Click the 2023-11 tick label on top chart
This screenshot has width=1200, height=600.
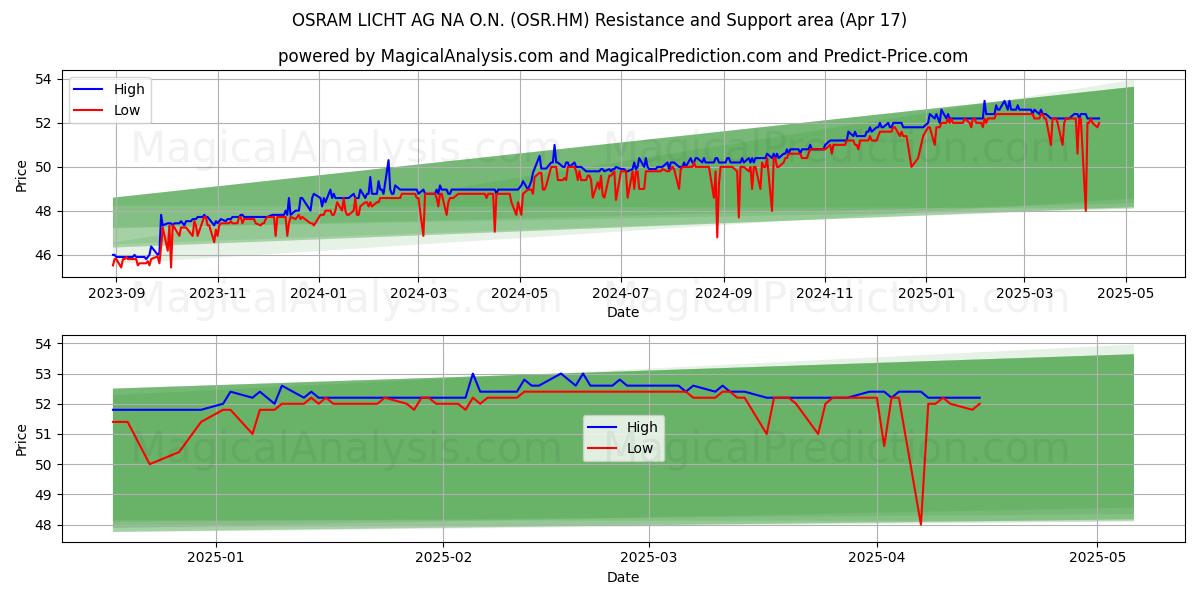click(x=218, y=295)
